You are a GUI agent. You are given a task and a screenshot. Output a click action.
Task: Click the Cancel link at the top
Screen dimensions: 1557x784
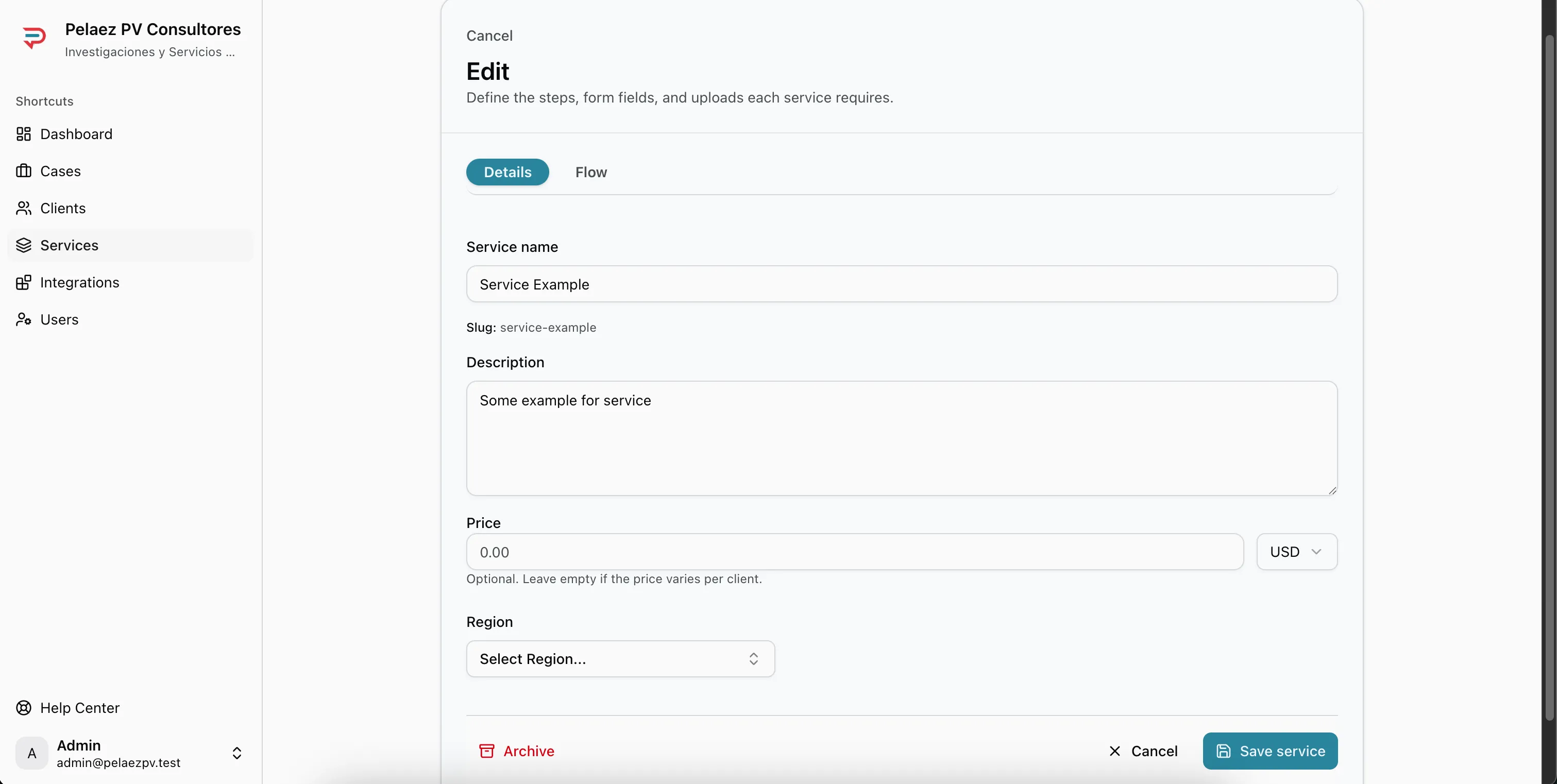pyautogui.click(x=489, y=35)
